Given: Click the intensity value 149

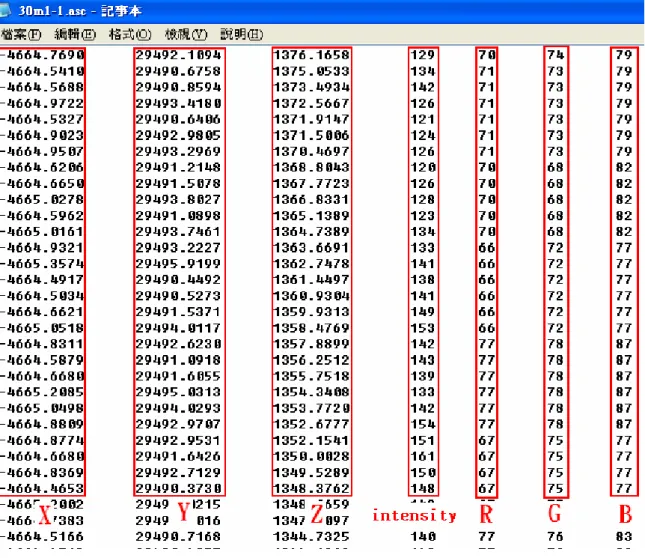Looking at the screenshot, I should [423, 312].
